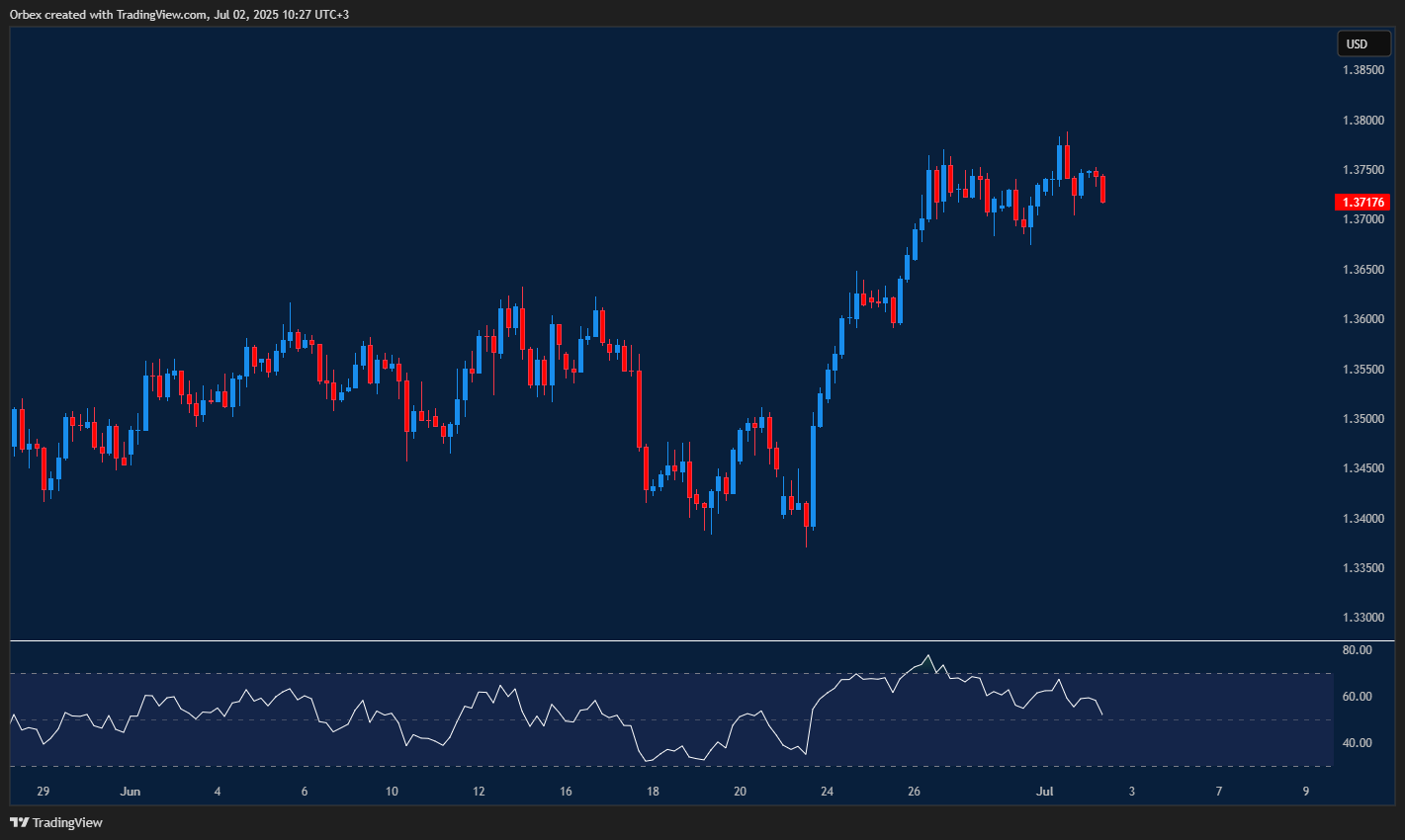Click the TradingView logo icon

[x=18, y=821]
